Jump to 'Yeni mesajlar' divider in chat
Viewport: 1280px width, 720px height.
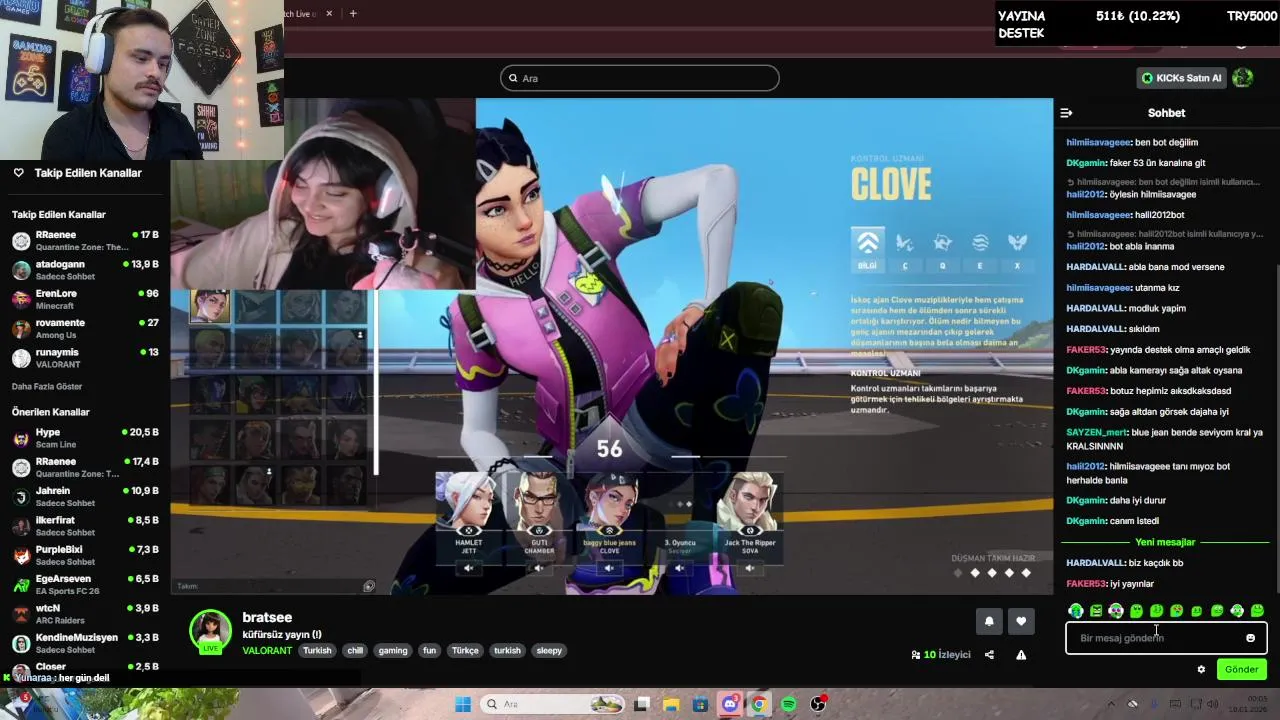1165,542
